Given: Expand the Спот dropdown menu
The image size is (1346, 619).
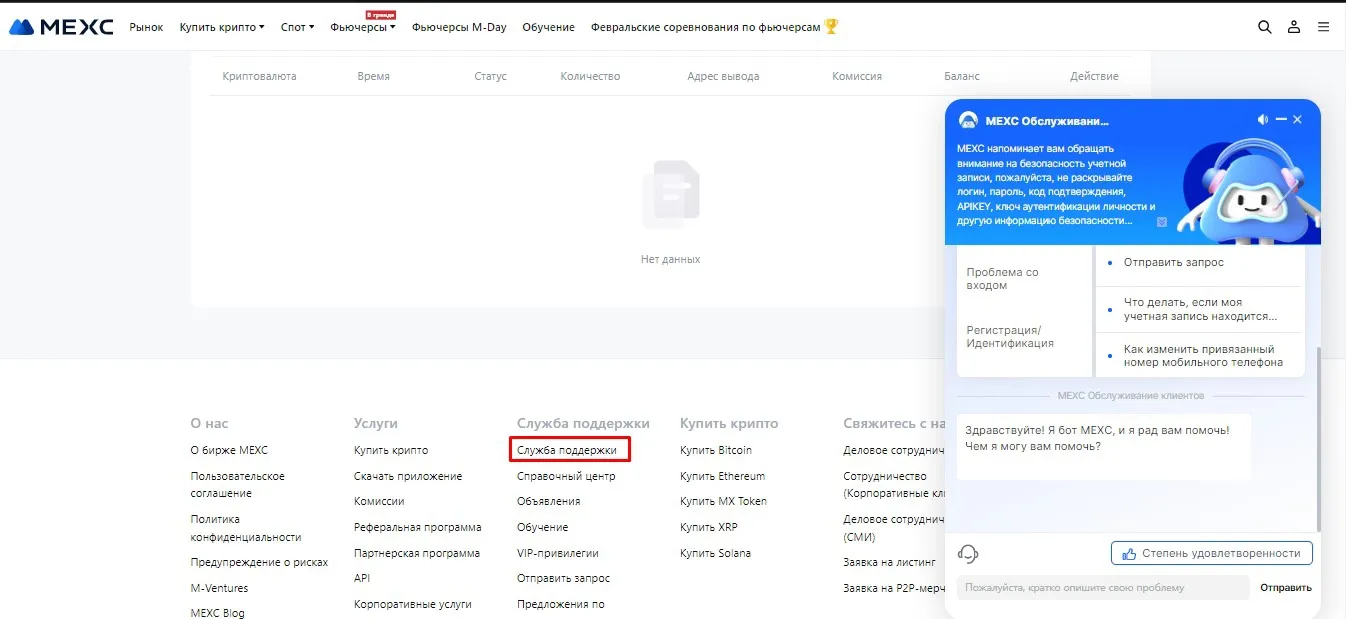Looking at the screenshot, I should pyautogui.click(x=297, y=27).
